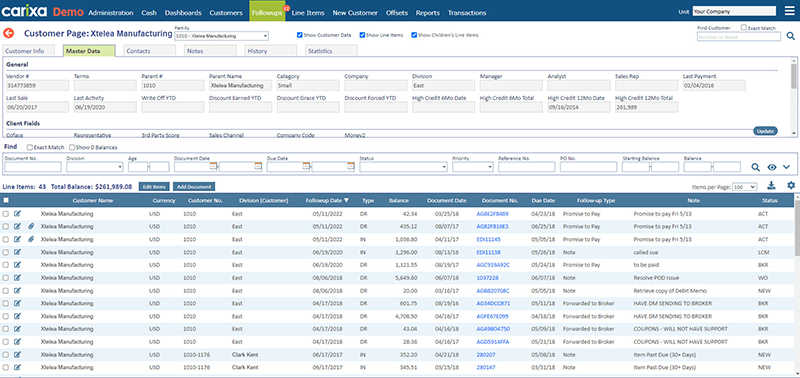800x378 pixels.
Task: Click the Find Customer input field
Action: click(738, 36)
